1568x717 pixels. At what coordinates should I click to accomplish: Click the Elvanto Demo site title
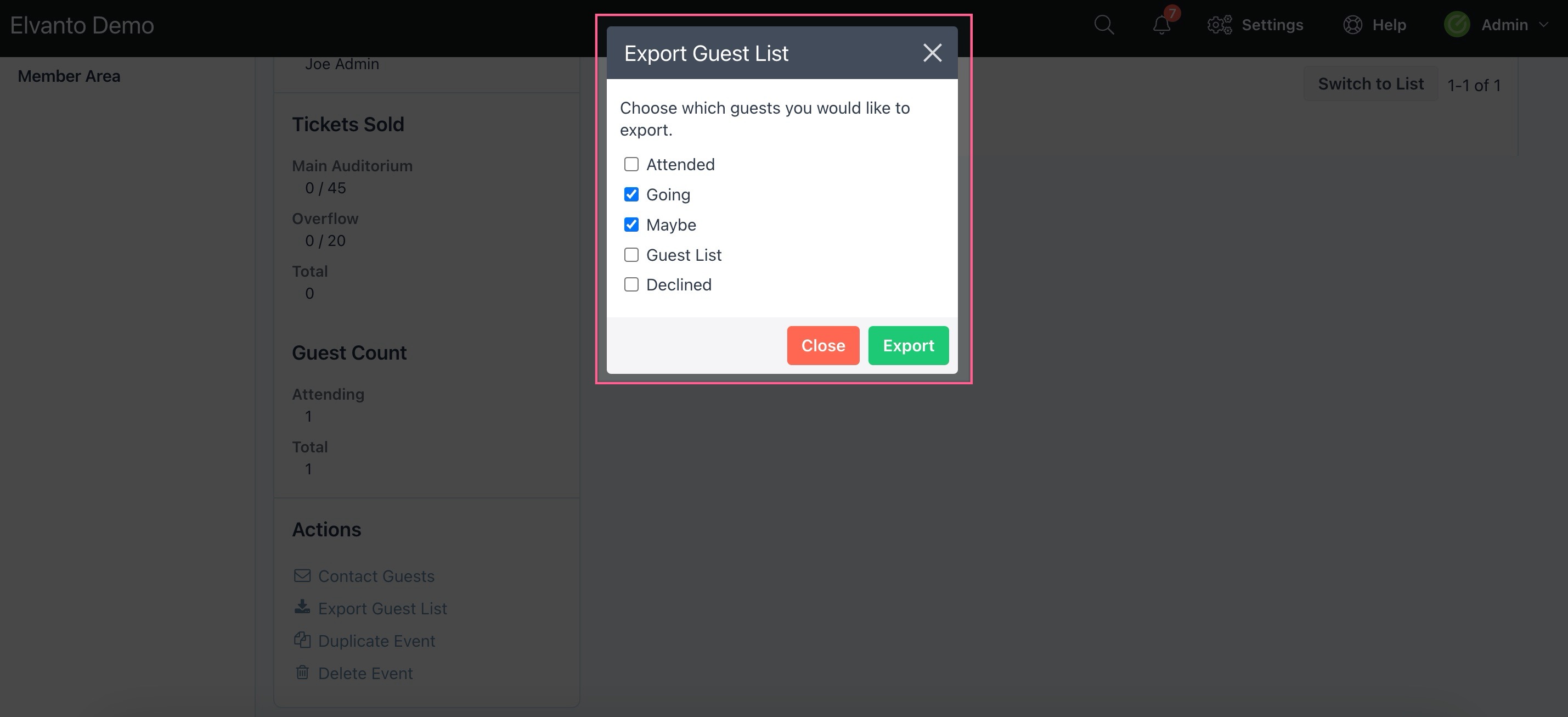(x=82, y=26)
